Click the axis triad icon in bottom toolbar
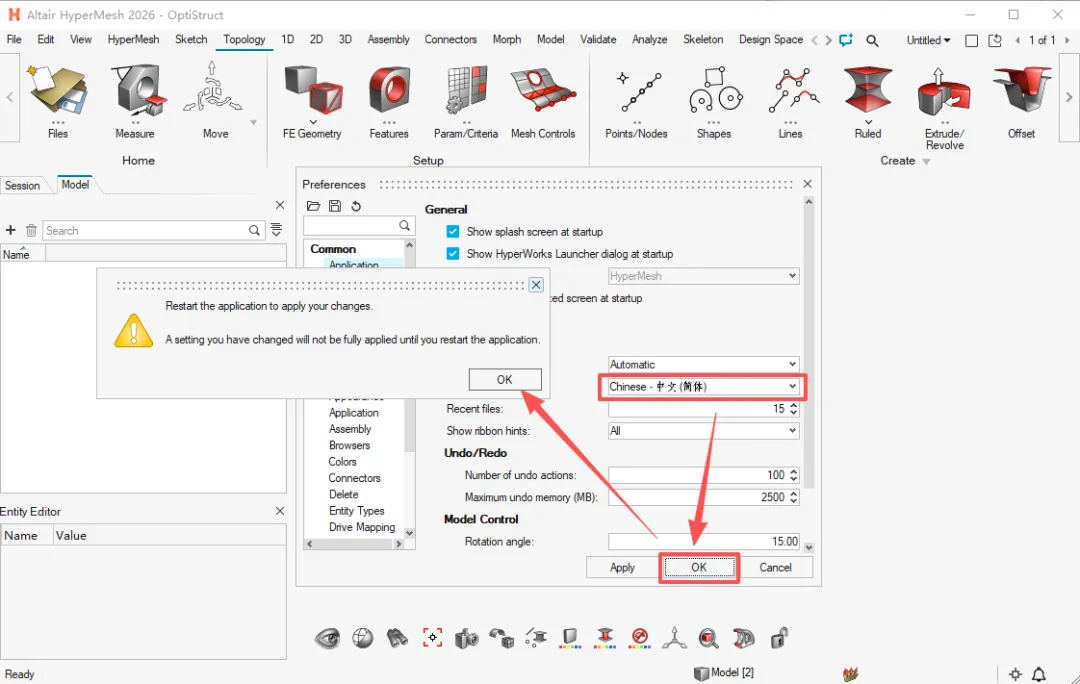This screenshot has height=684, width=1080. 674,638
